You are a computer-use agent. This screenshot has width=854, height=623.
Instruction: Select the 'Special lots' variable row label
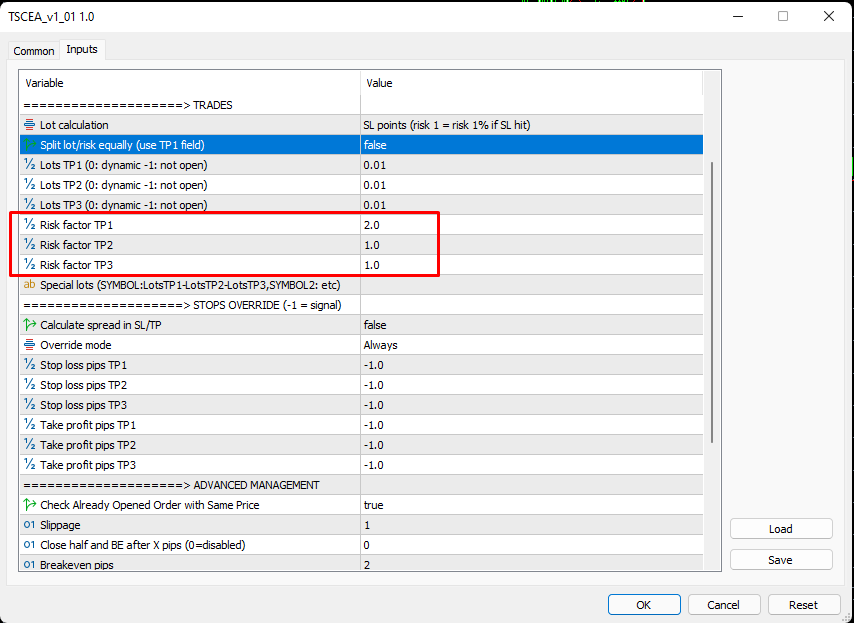coord(190,285)
